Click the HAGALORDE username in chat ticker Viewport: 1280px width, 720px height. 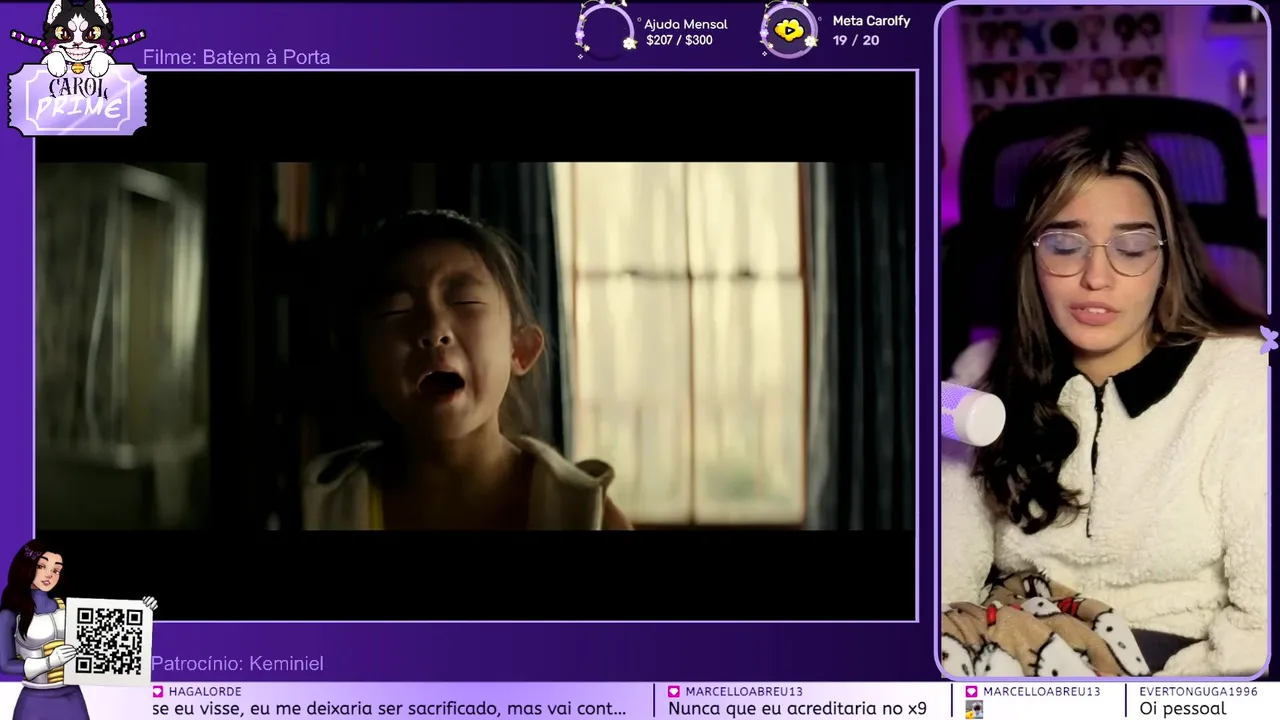coord(204,691)
